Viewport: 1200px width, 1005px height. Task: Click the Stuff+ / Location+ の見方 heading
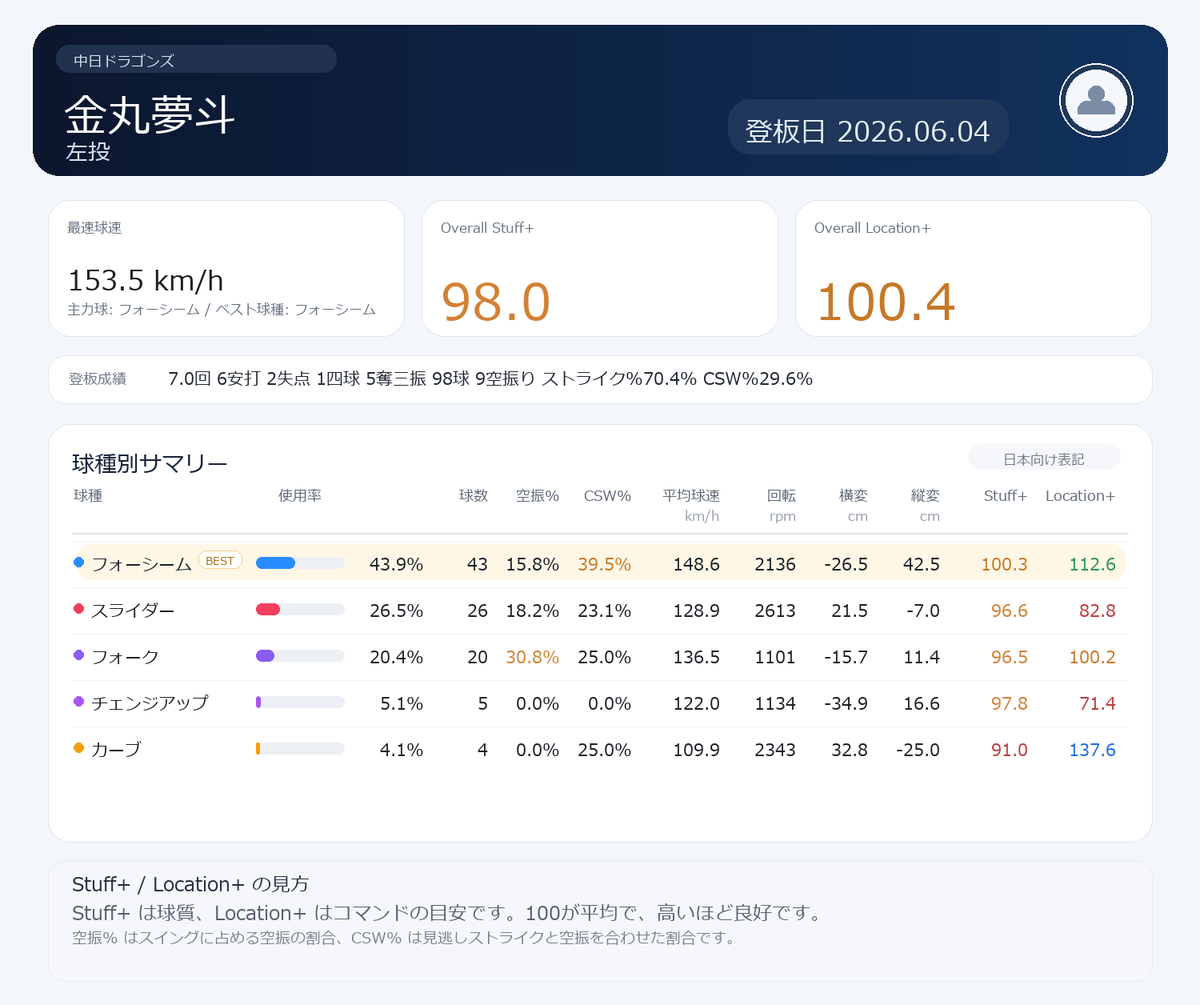point(190,884)
